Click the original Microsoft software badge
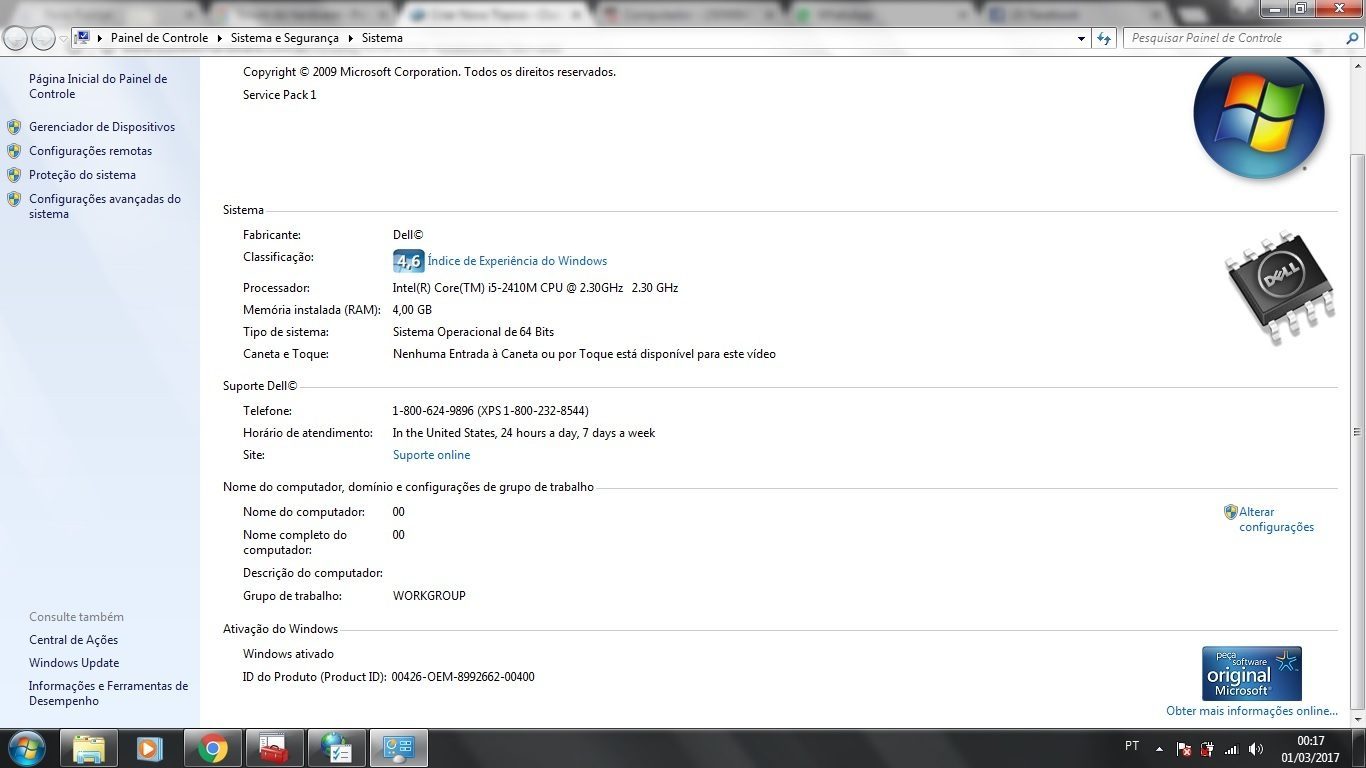This screenshot has height=768, width=1366. coord(1252,673)
